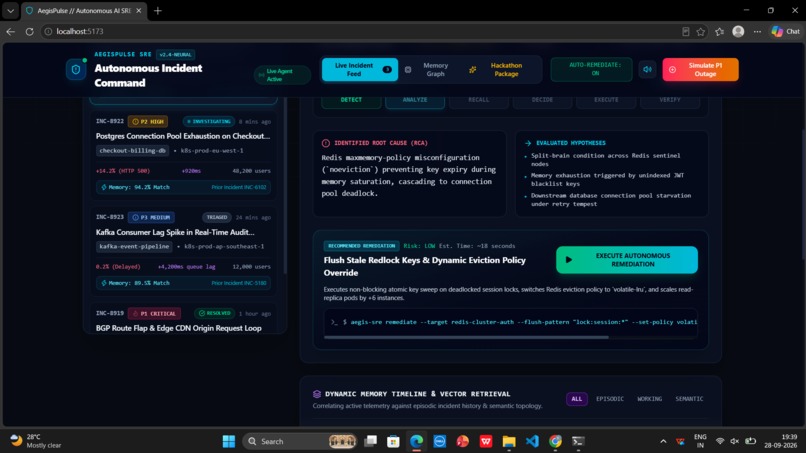Show hidden system tray icons chevron

663,441
